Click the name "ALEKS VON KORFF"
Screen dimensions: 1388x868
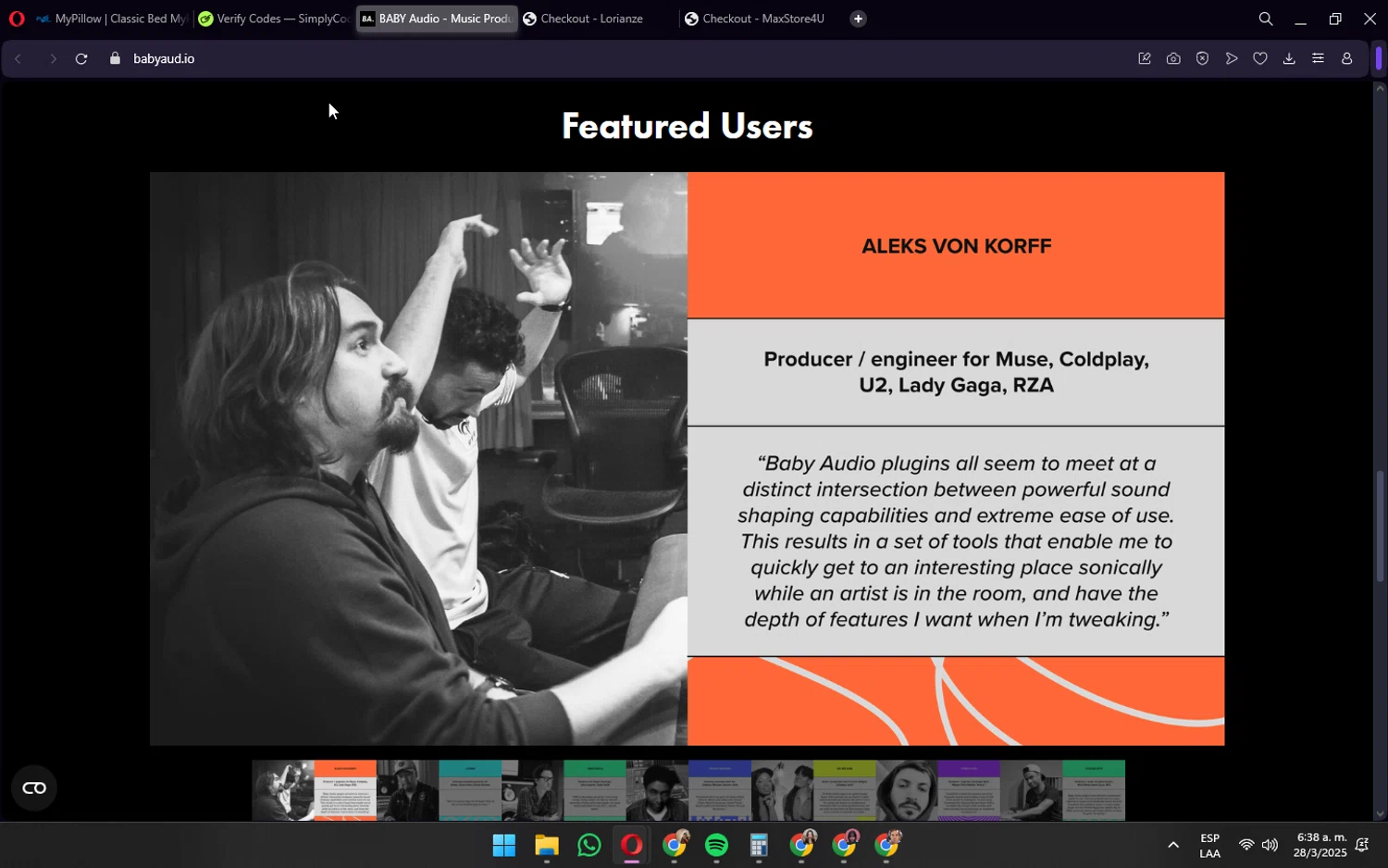(x=956, y=246)
